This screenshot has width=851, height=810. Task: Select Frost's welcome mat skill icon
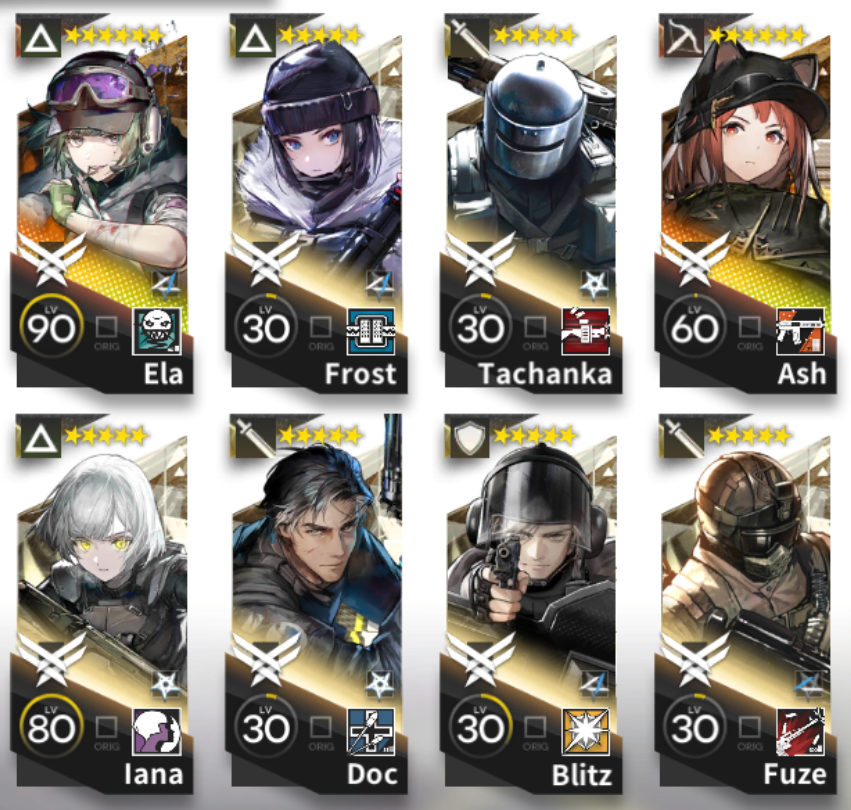pyautogui.click(x=371, y=331)
